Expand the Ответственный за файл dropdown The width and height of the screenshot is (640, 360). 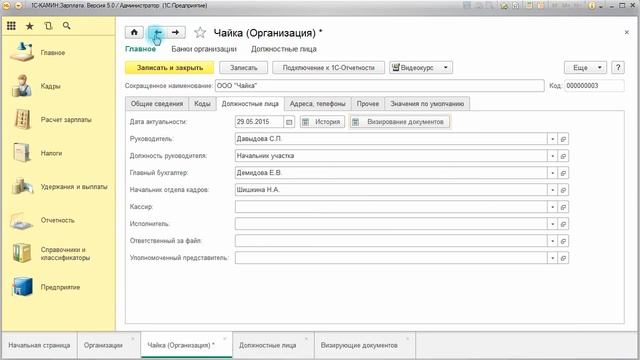point(553,241)
